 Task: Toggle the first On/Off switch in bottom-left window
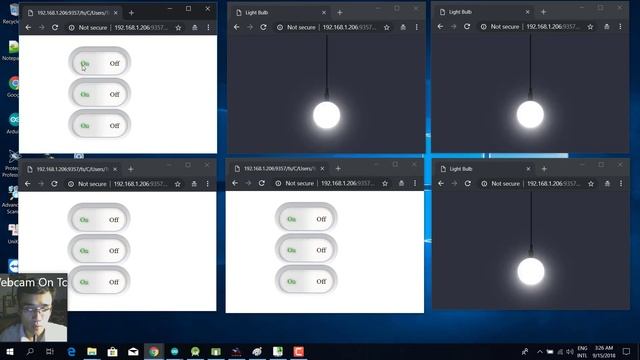point(98,219)
